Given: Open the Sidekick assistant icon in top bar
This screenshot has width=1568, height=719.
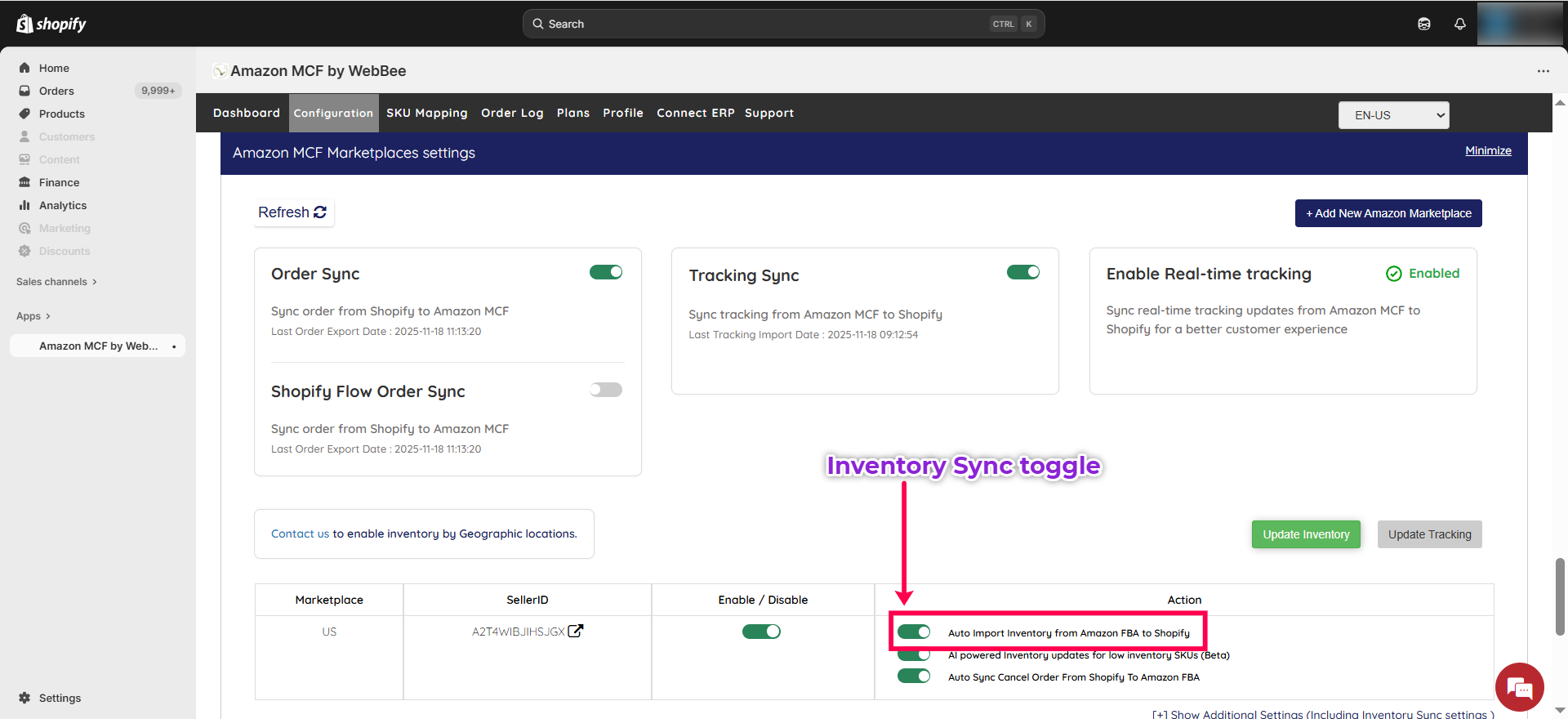Looking at the screenshot, I should [1423, 24].
